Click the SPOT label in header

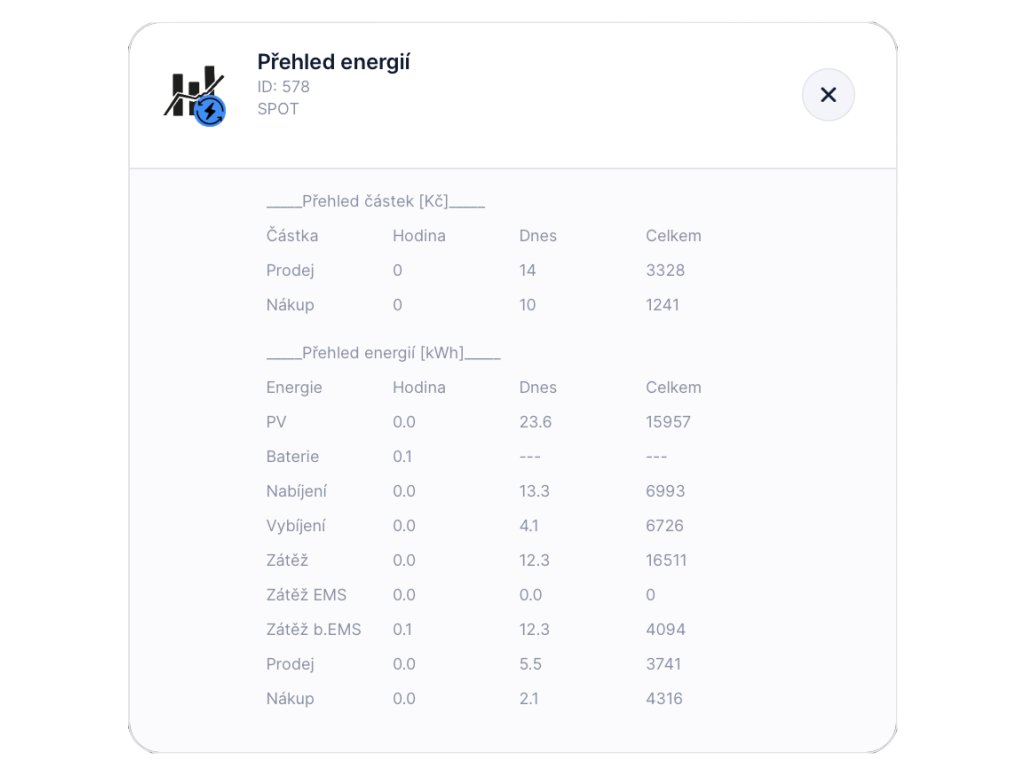(x=278, y=109)
